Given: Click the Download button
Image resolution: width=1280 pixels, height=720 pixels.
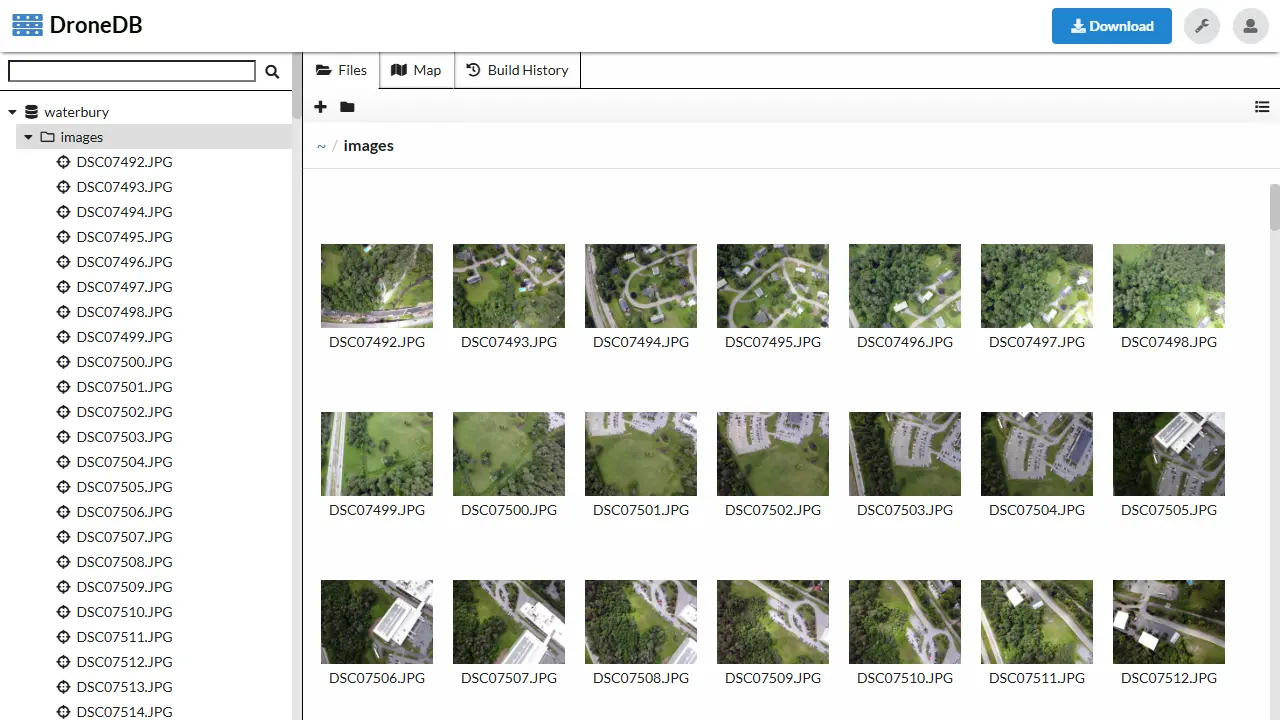Looking at the screenshot, I should pos(1111,26).
